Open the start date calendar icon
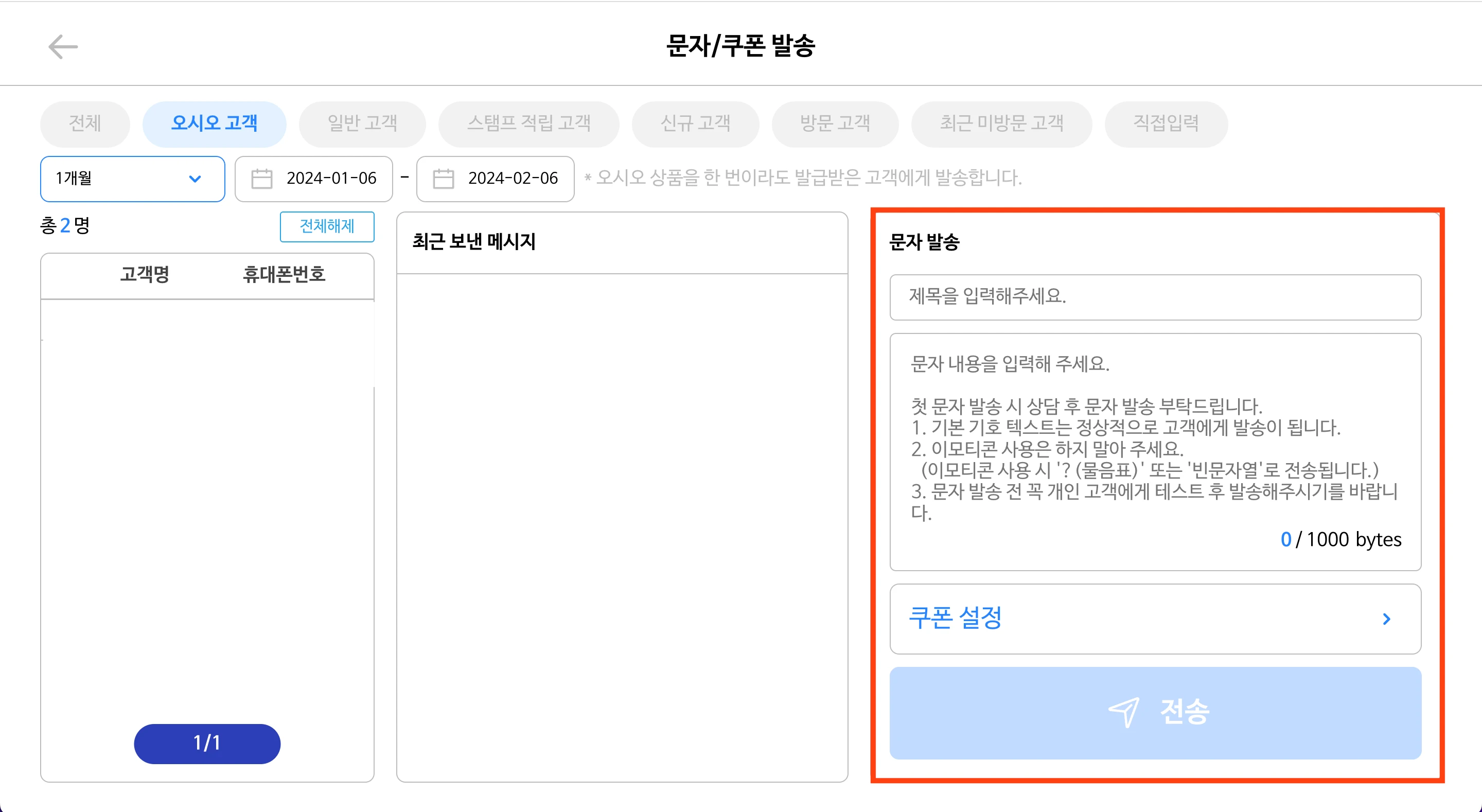 262,179
